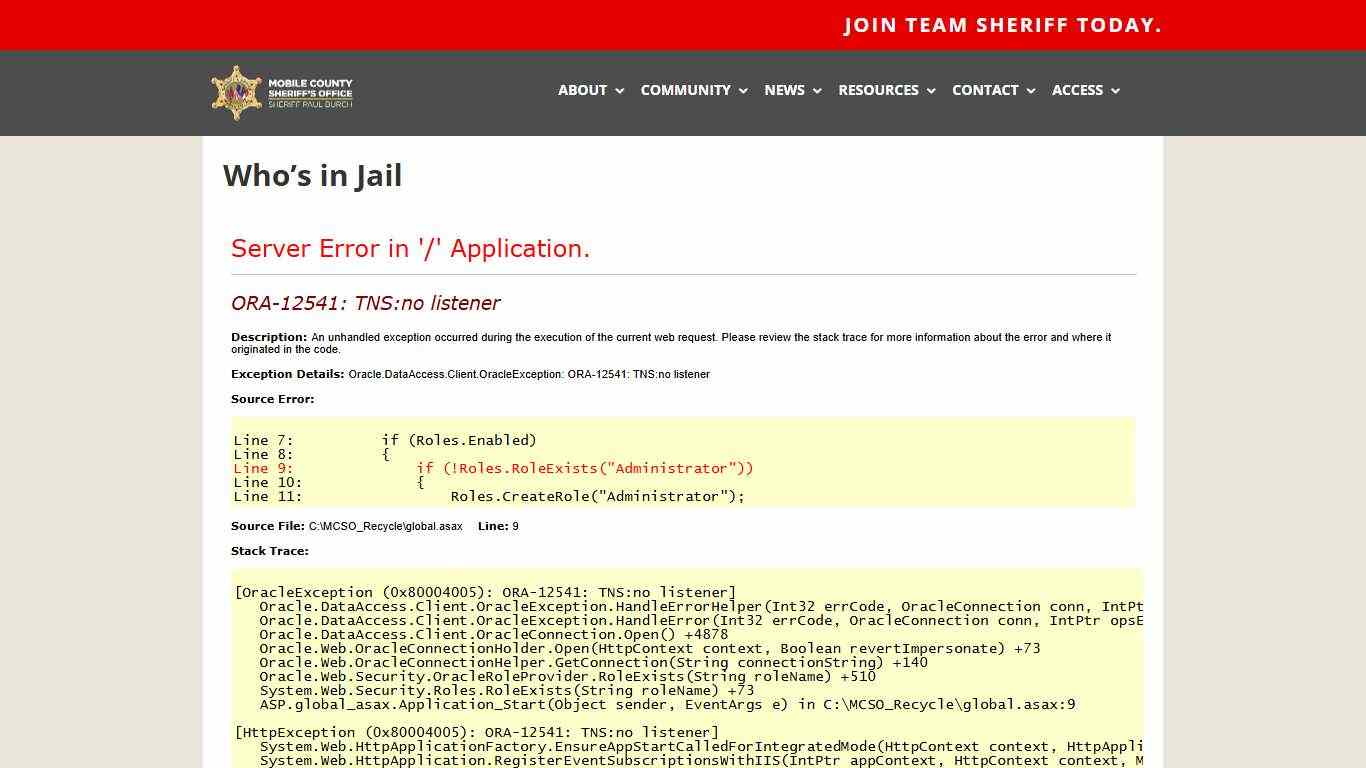This screenshot has height=768, width=1366.
Task: Click the italic ORA-12541 TNS:no listener message
Action: (365, 303)
